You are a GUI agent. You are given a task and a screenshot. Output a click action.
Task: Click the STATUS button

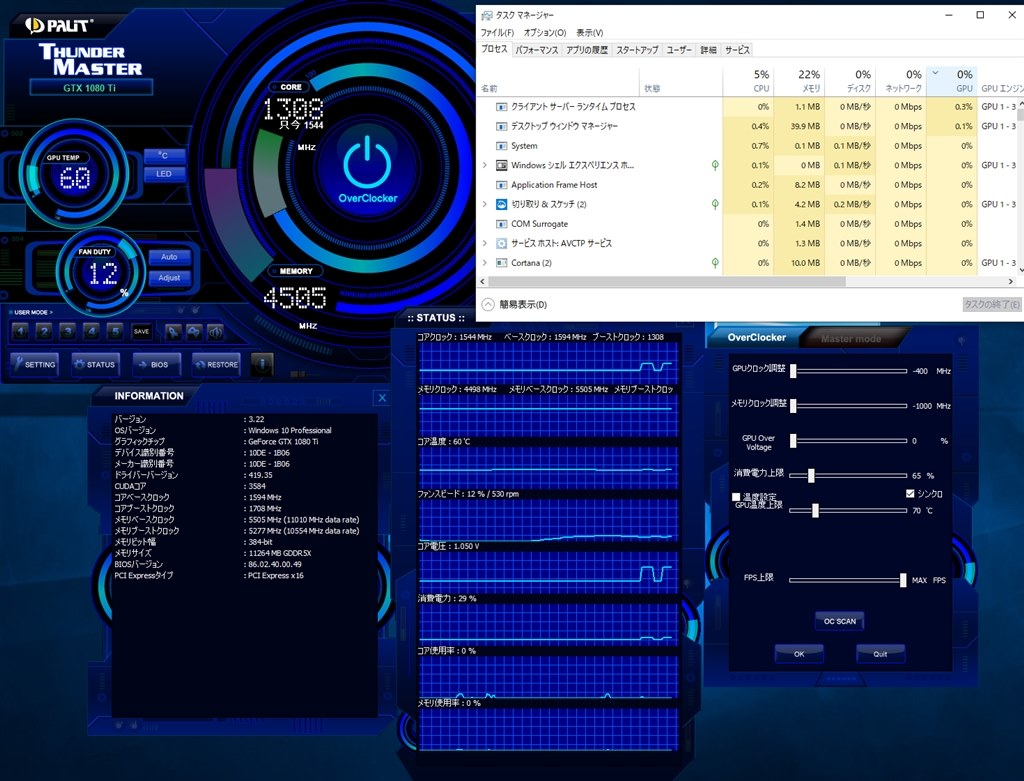coord(95,364)
